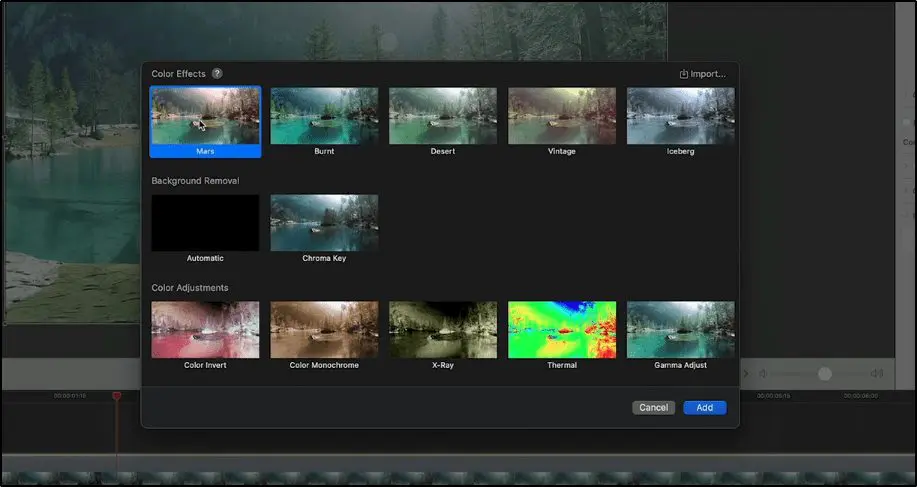The height and width of the screenshot is (487, 917).
Task: Pick the Color Invert adjustment
Action: click(x=205, y=330)
